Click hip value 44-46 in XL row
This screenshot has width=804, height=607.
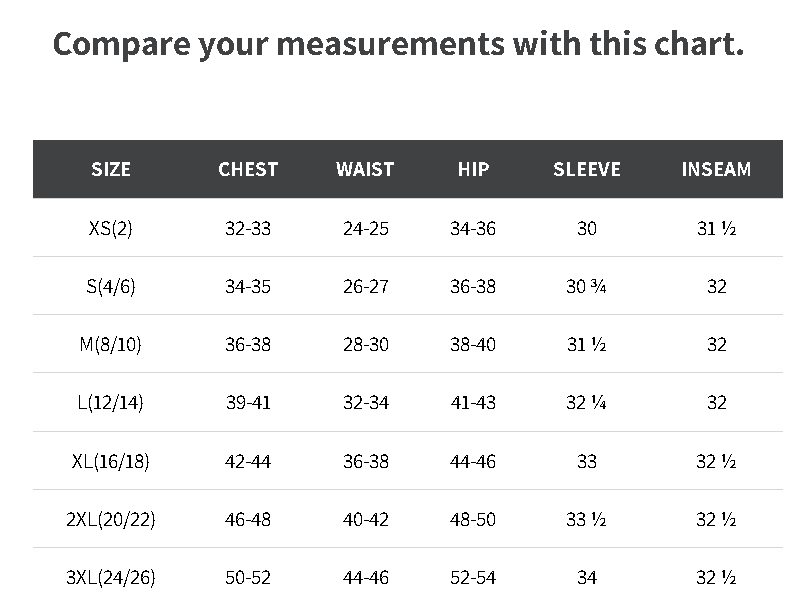(x=473, y=461)
